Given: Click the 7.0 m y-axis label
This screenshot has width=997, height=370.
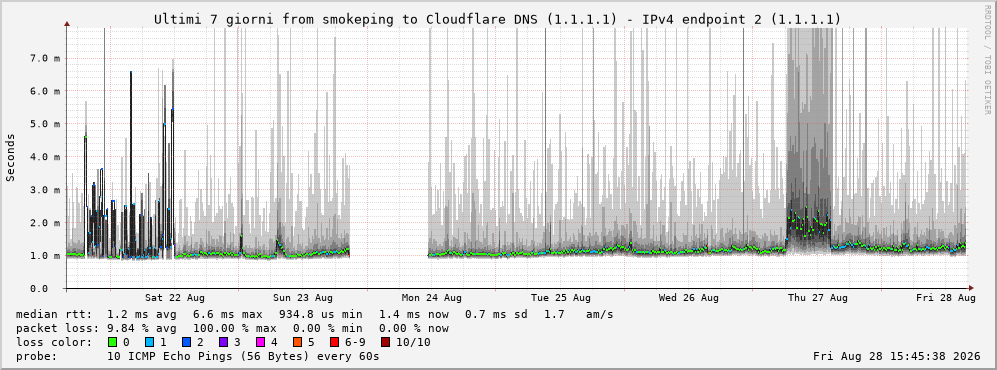Looking at the screenshot, I should pos(45,58).
